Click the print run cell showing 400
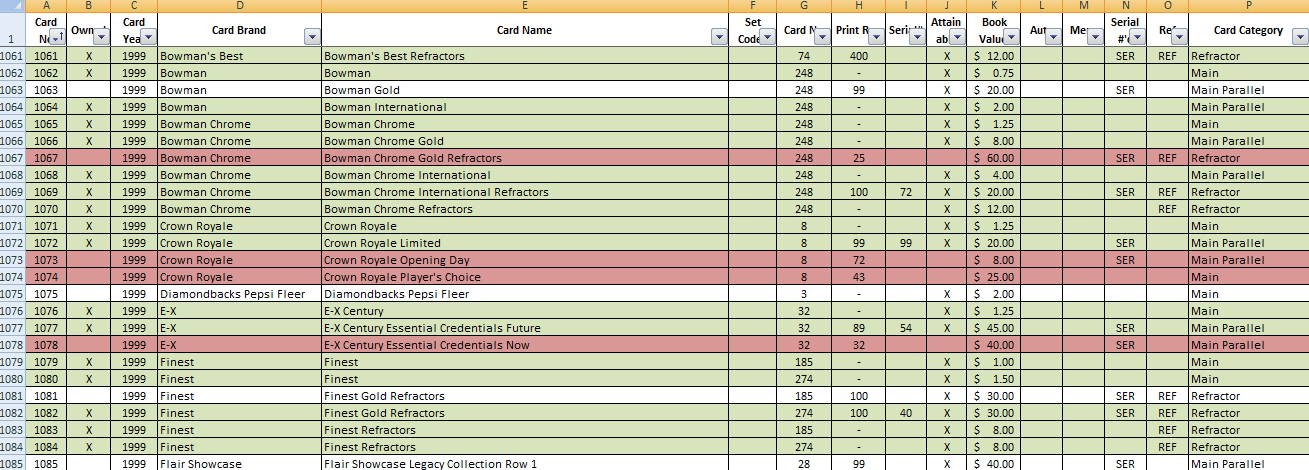The width and height of the screenshot is (1309, 470). [858, 56]
